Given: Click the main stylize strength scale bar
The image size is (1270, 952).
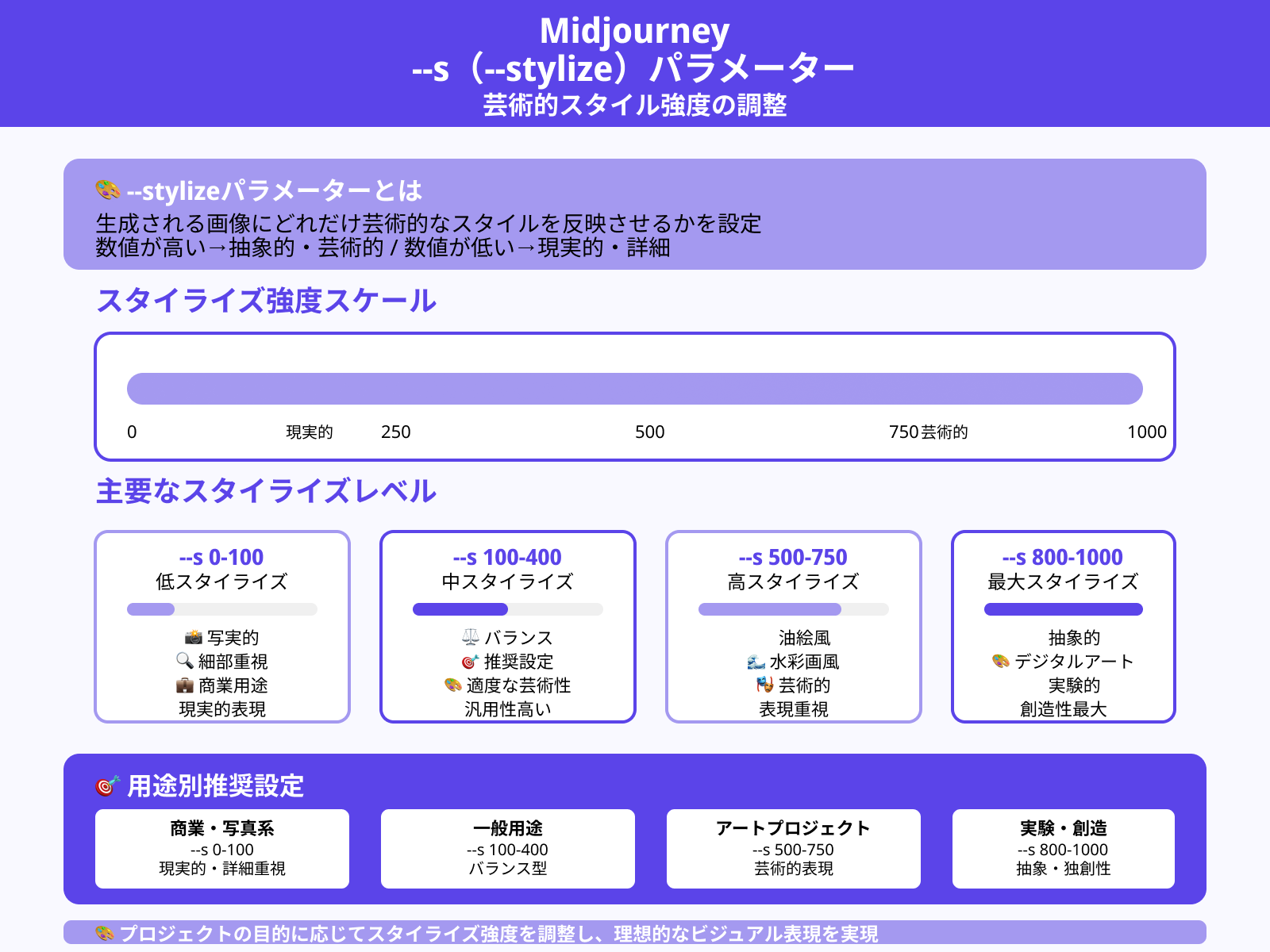Looking at the screenshot, I should (635, 389).
